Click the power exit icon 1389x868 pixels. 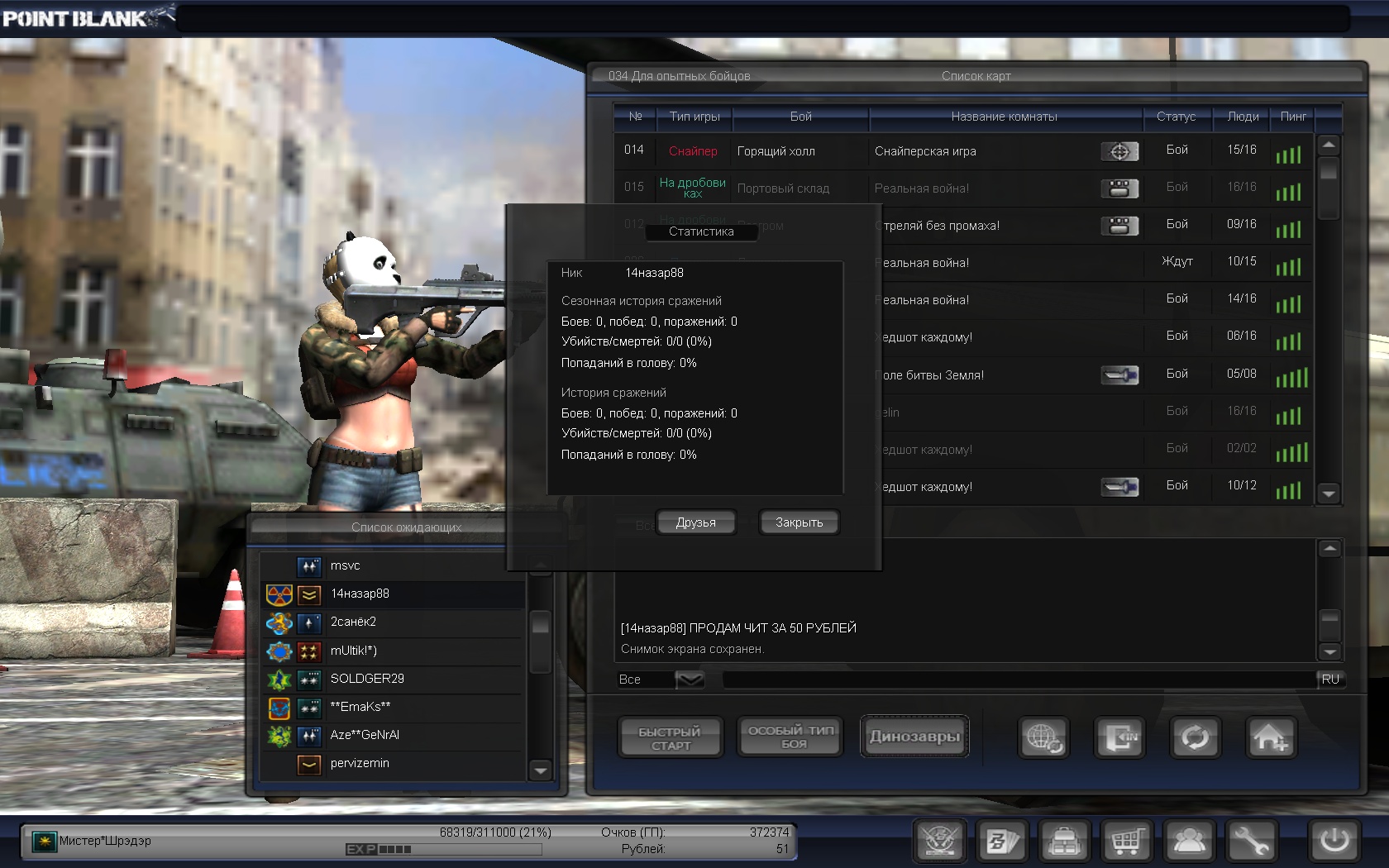[1334, 842]
